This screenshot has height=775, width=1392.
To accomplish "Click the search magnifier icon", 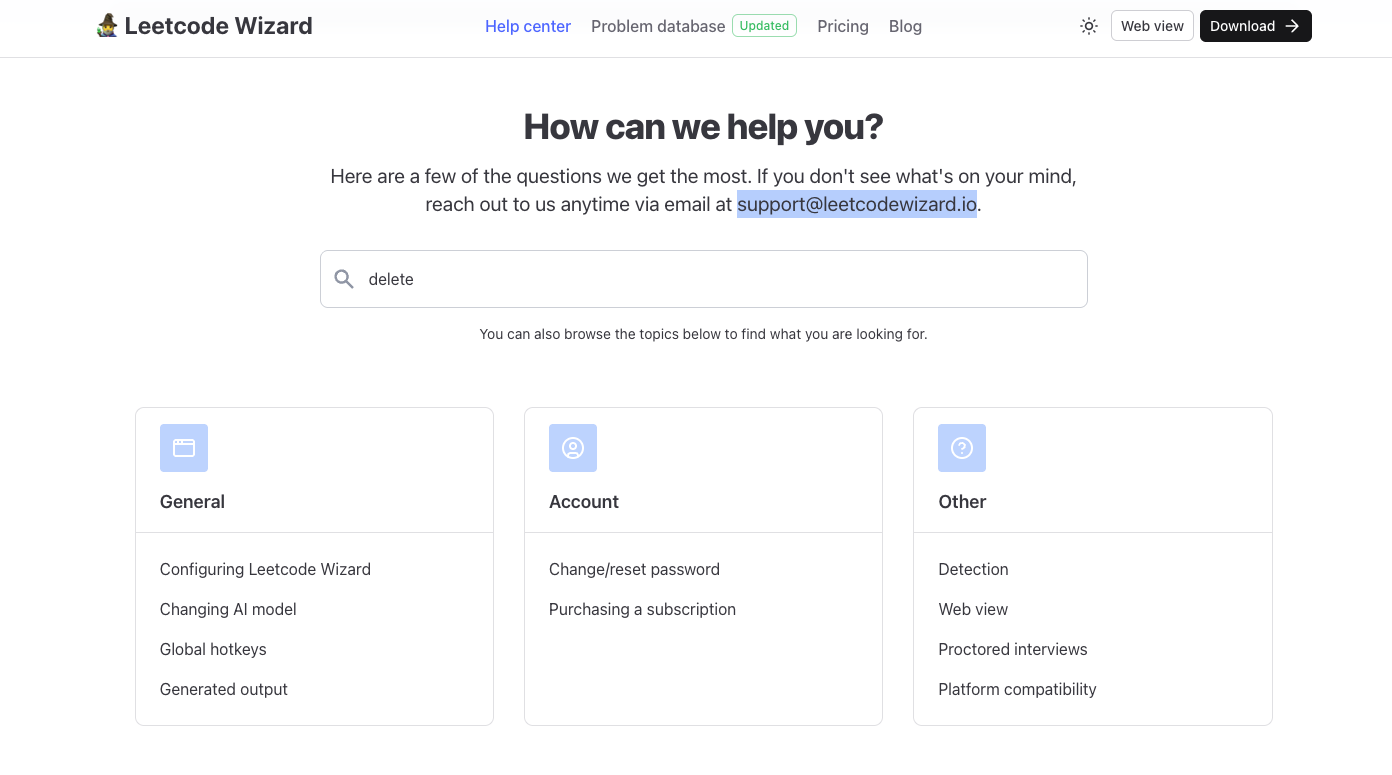I will coord(344,279).
